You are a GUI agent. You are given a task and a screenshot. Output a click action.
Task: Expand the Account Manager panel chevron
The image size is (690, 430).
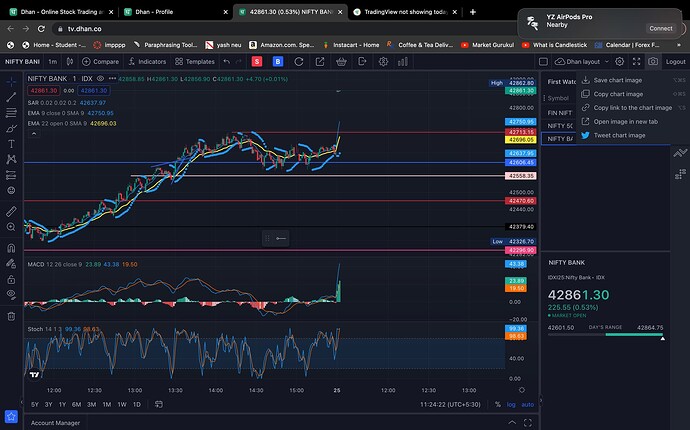tap(512, 423)
